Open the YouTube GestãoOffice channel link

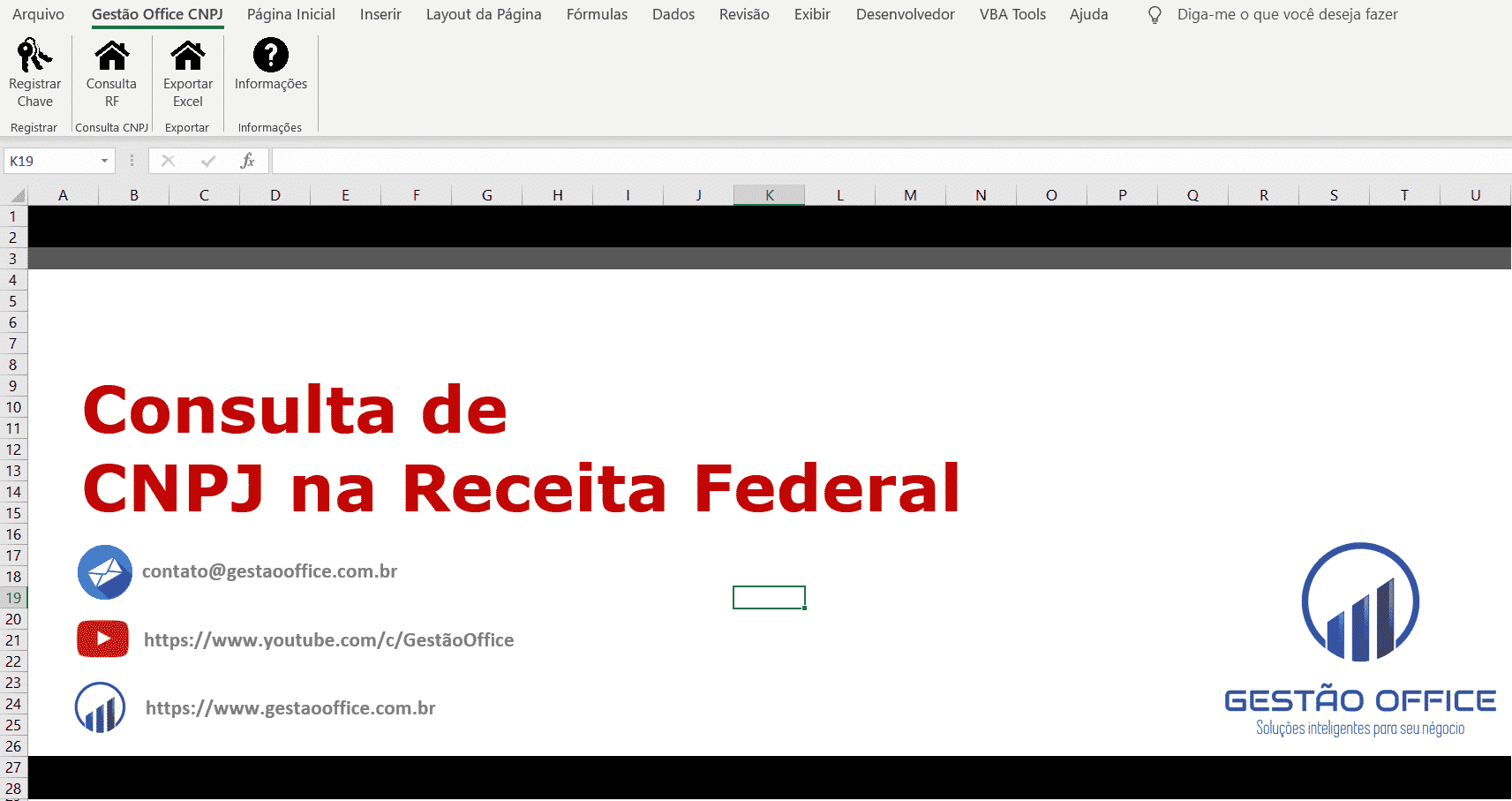pyautogui.click(x=328, y=640)
